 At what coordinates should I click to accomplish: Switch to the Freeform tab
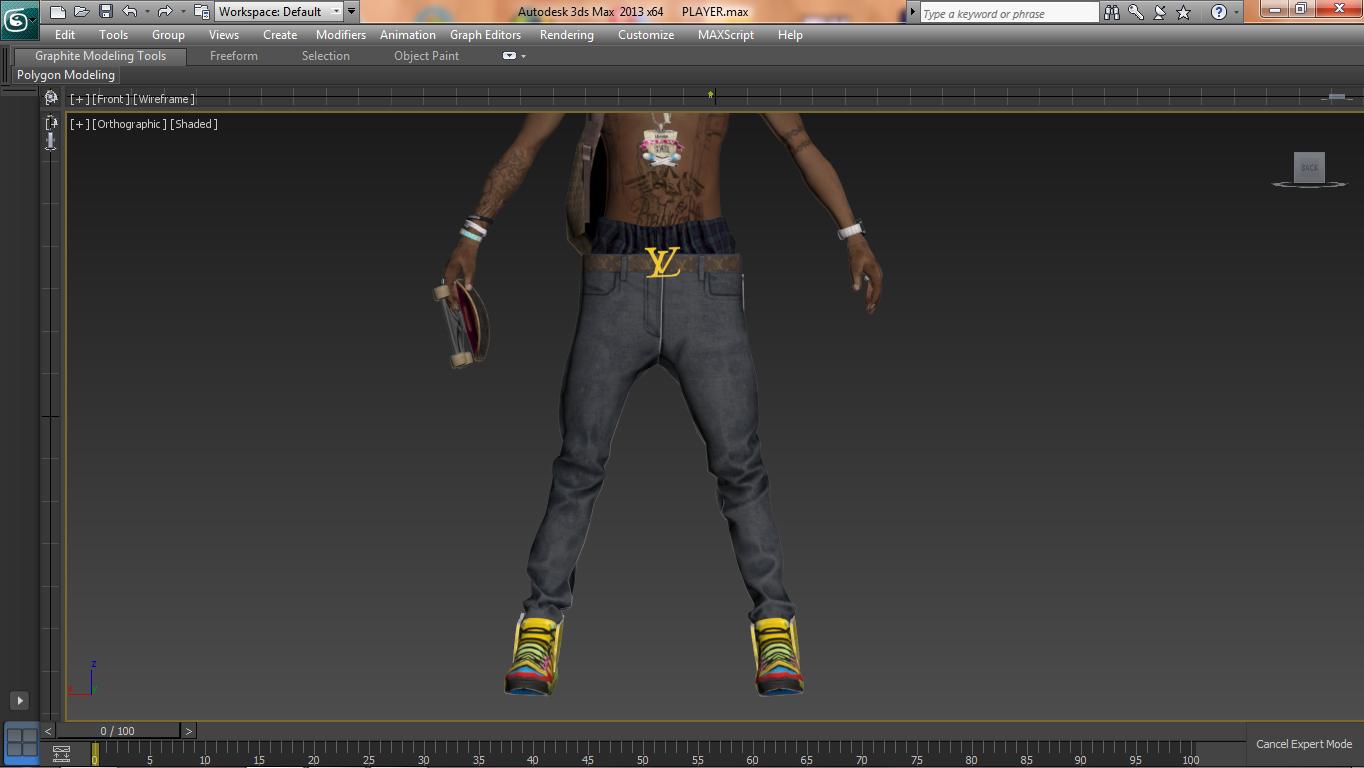(234, 56)
